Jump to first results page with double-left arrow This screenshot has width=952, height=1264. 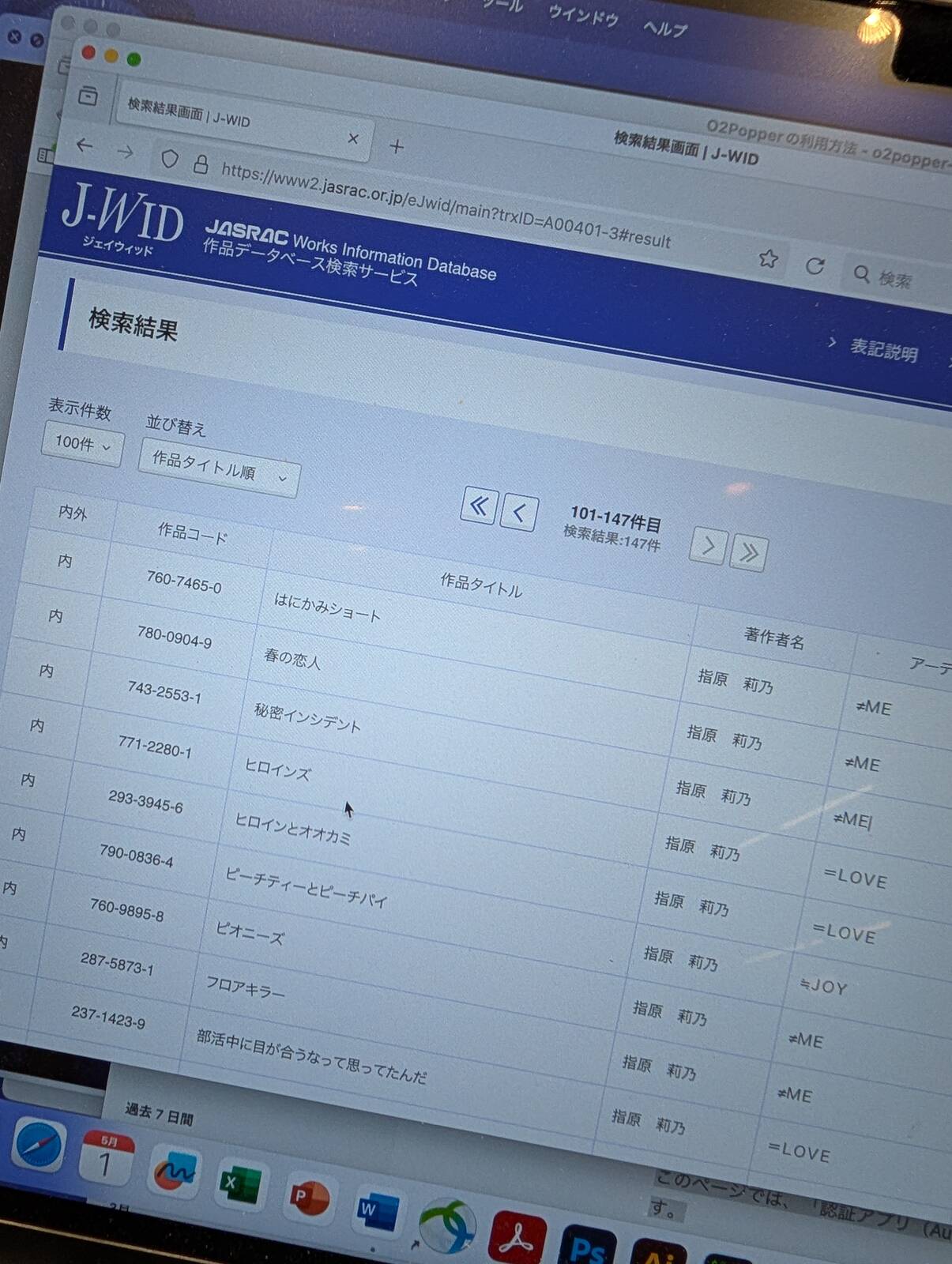479,506
